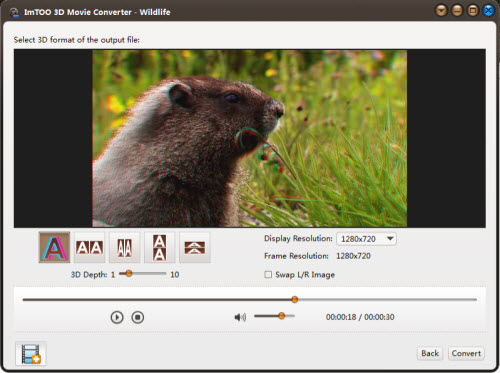Click the 3D Depth maximum value 10

(x=175, y=275)
